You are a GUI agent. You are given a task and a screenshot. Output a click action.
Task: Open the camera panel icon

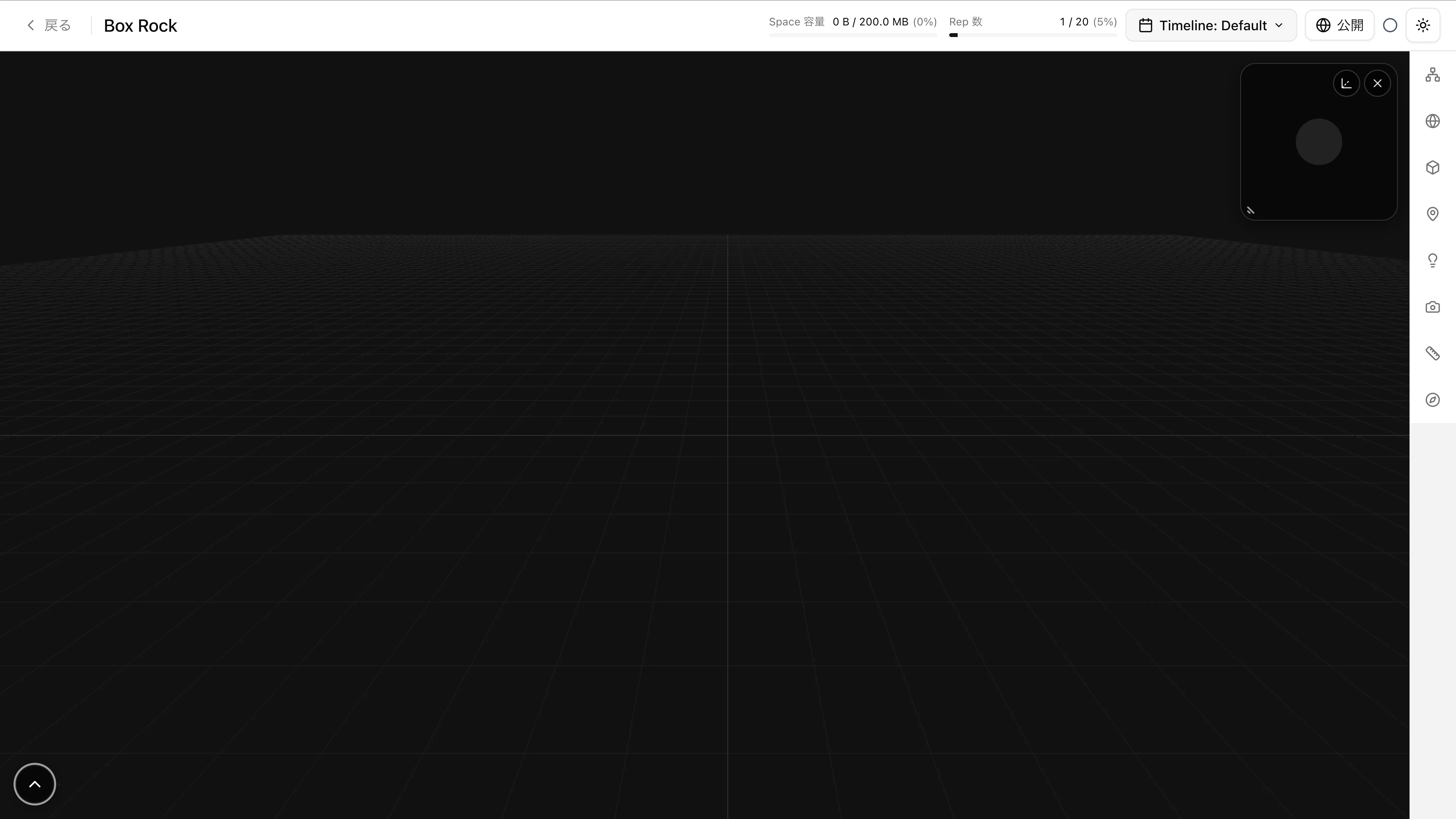click(1432, 307)
